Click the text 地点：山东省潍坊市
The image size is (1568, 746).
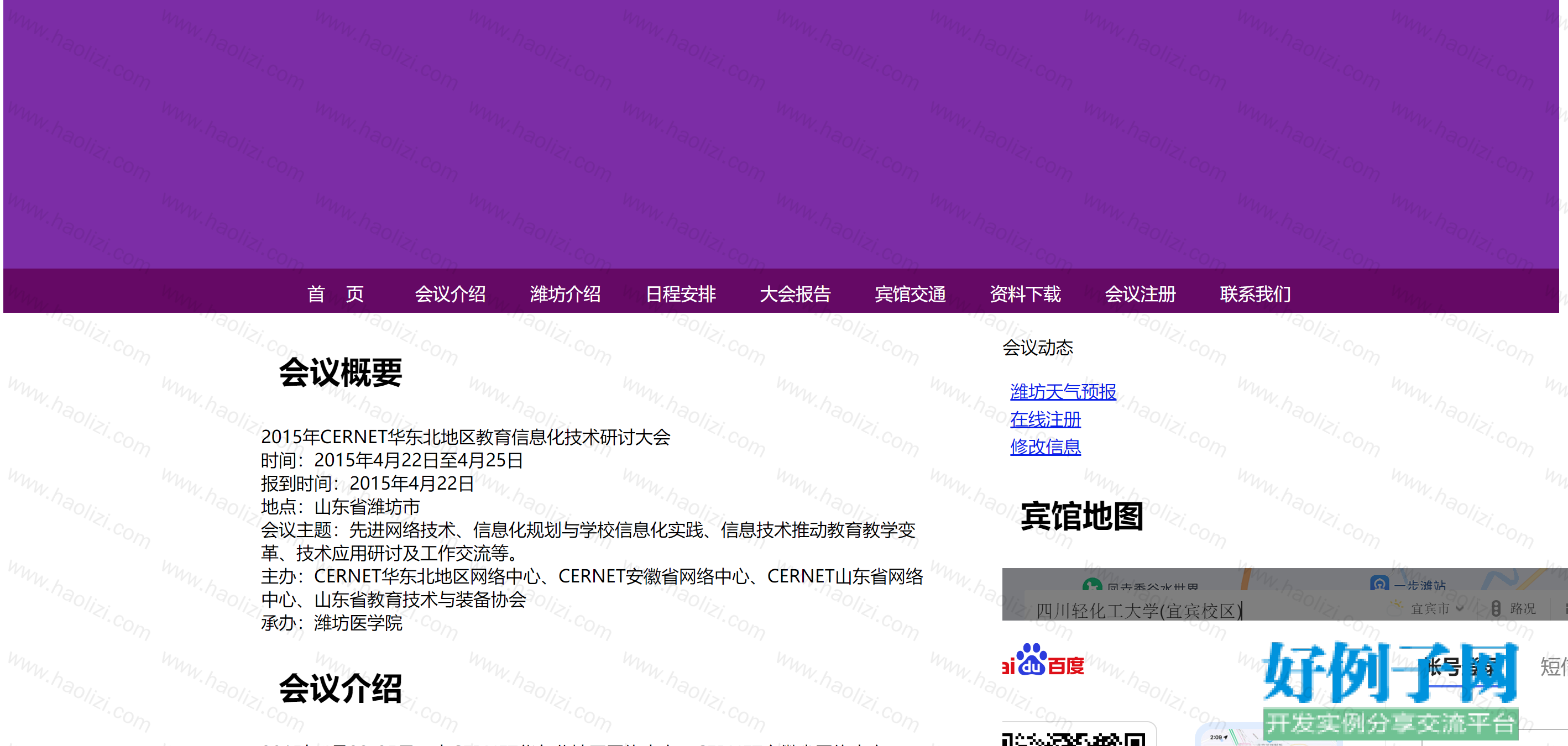(x=340, y=506)
